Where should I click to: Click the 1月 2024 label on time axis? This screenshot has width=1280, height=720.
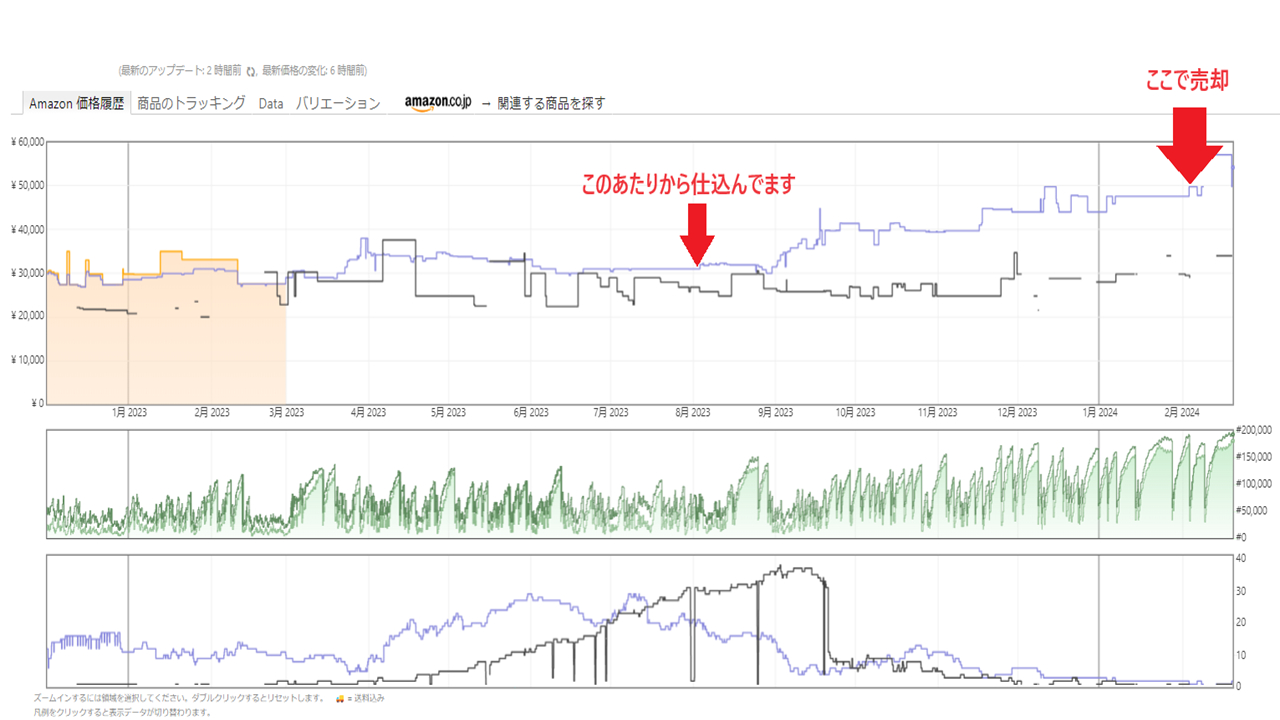[x=1098, y=412]
